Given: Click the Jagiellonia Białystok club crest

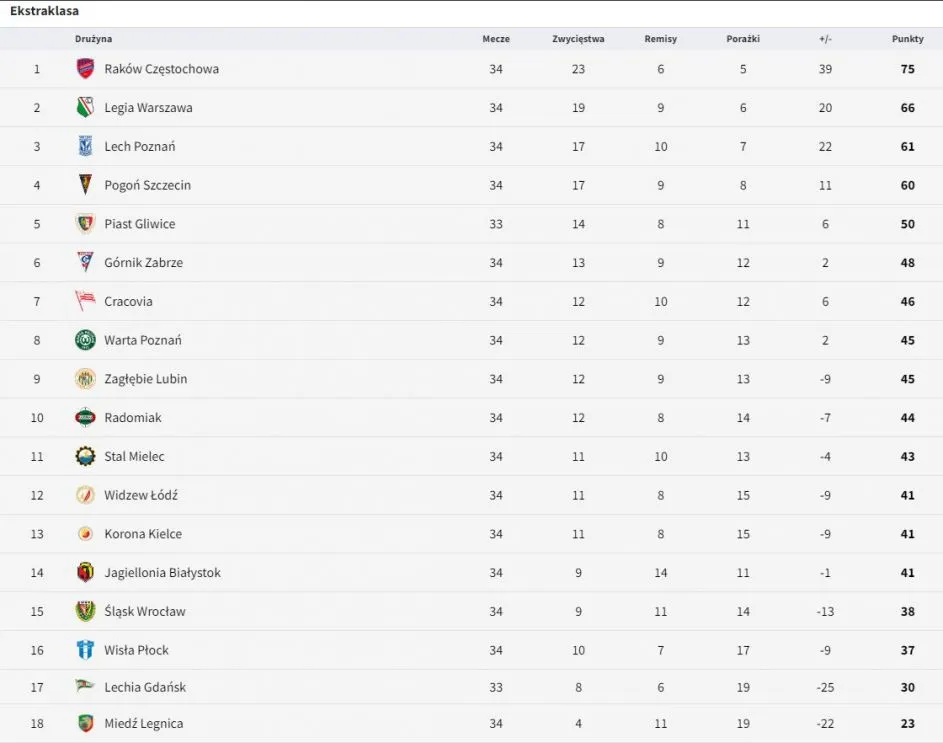Looking at the screenshot, I should 85,573.
